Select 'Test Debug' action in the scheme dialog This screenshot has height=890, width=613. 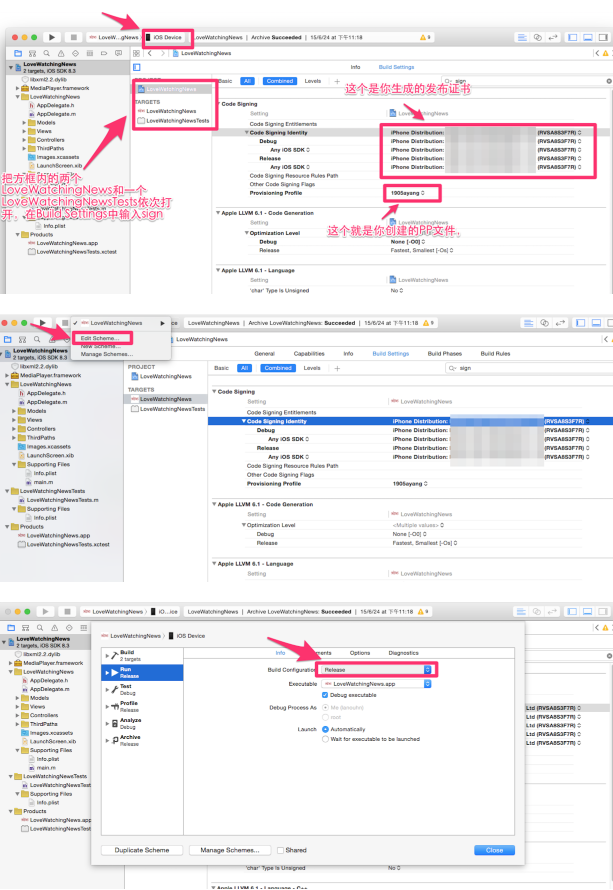pos(143,689)
